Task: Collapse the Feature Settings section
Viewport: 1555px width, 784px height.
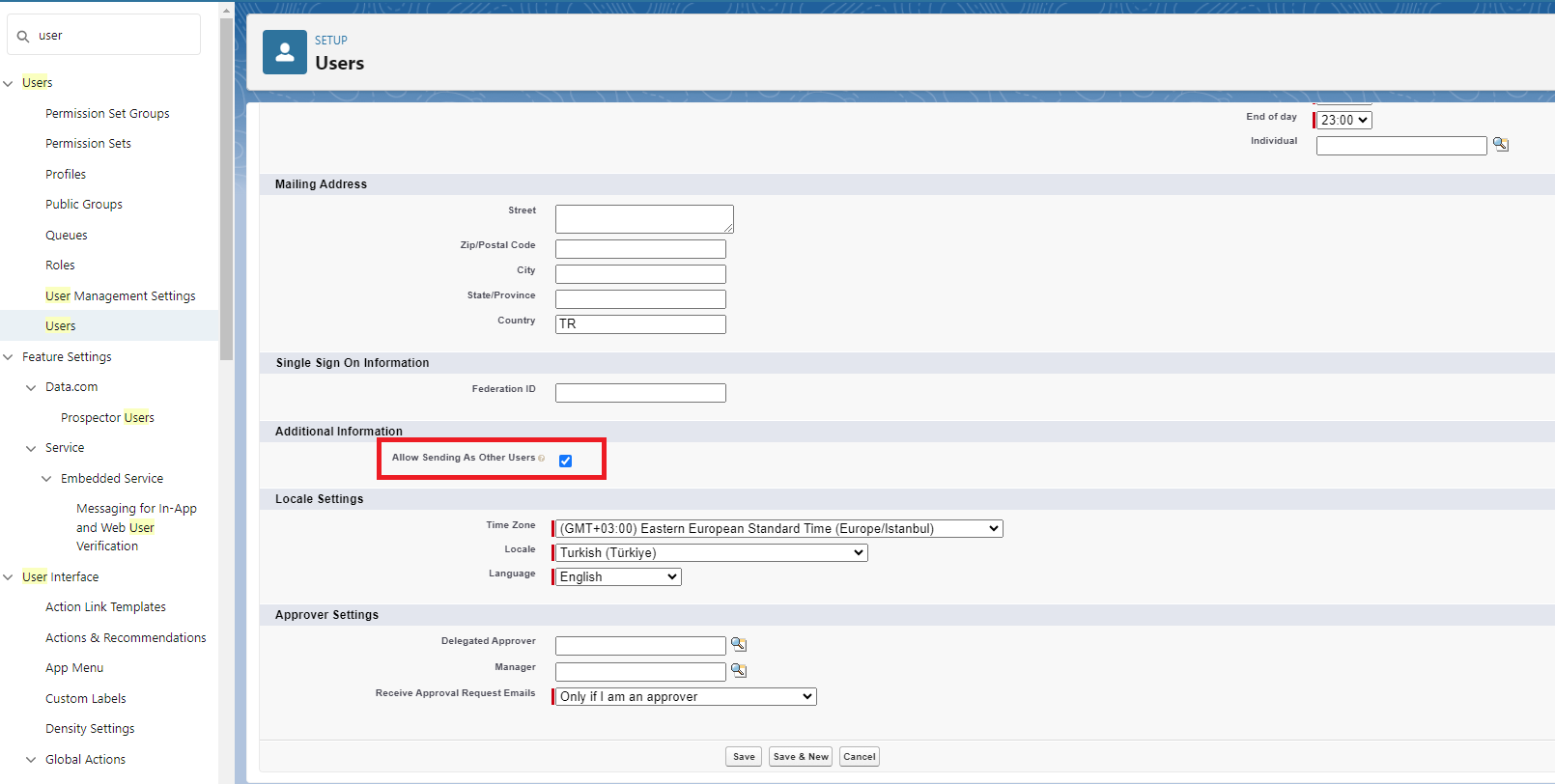Action: click(9, 357)
